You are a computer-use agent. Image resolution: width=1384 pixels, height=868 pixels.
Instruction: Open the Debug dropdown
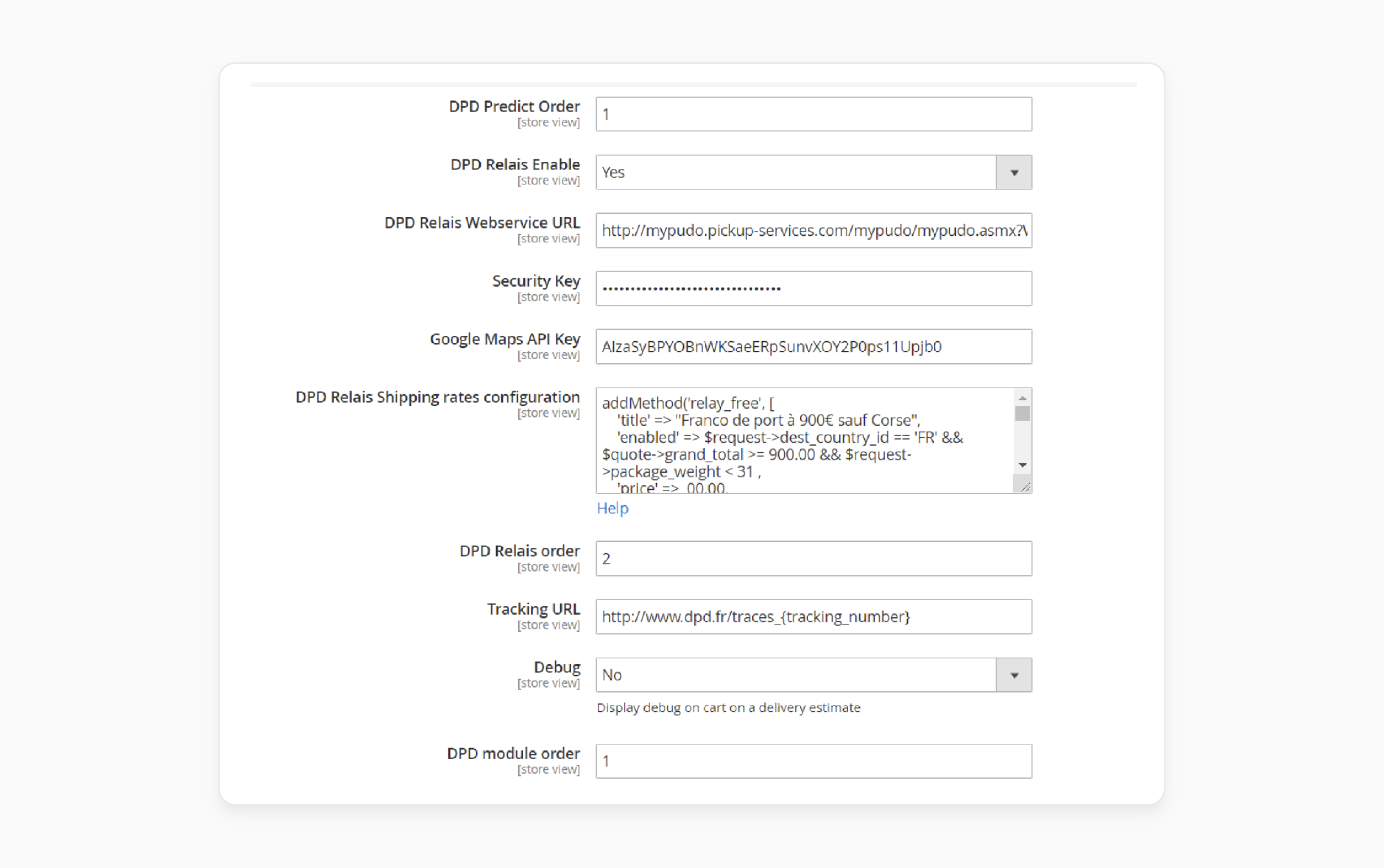(x=814, y=675)
